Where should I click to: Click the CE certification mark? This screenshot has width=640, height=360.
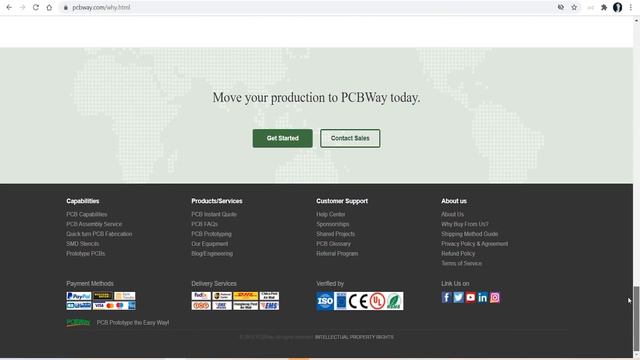pos(358,301)
